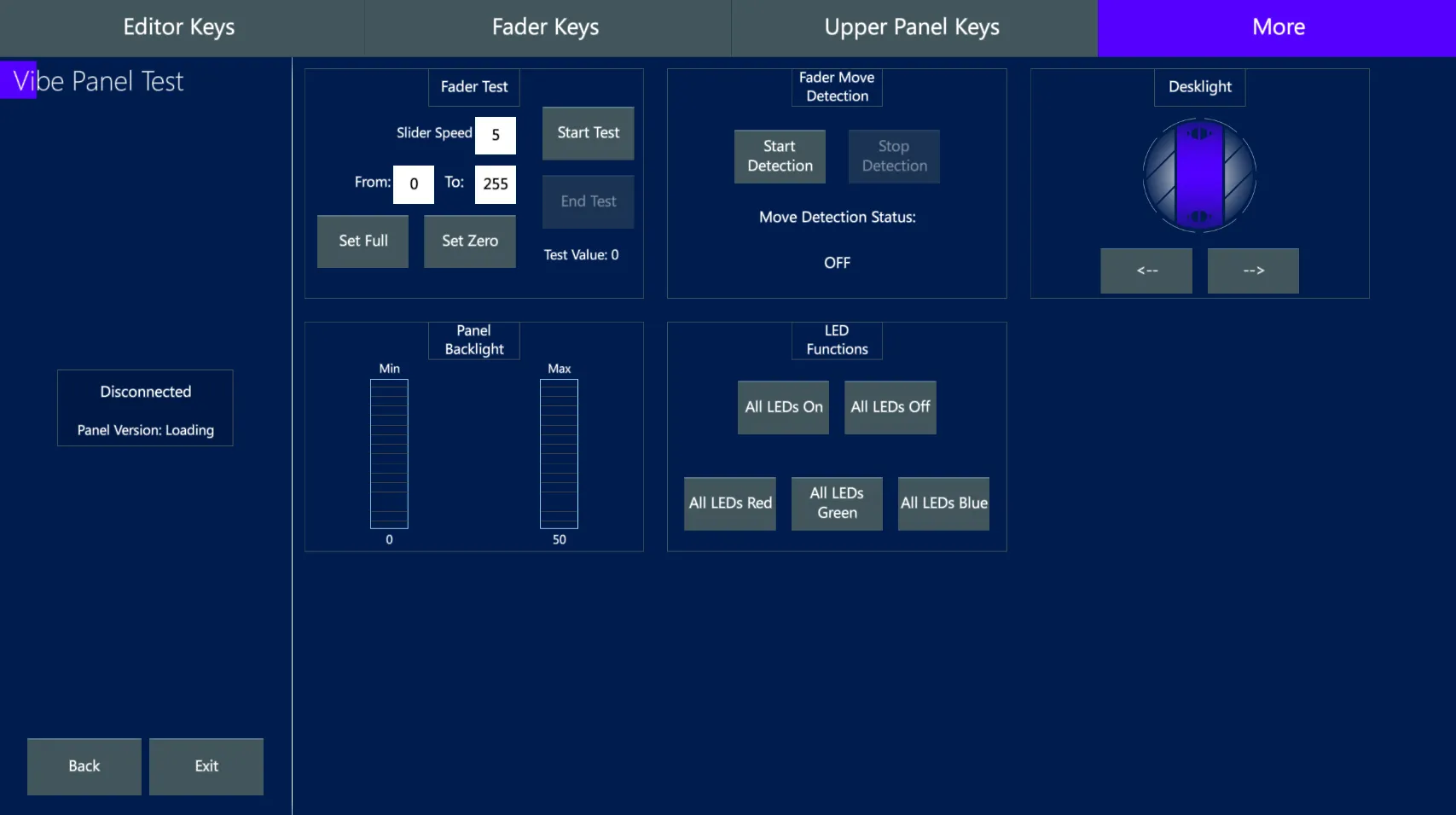Click the Set Zero fader button

(x=470, y=242)
